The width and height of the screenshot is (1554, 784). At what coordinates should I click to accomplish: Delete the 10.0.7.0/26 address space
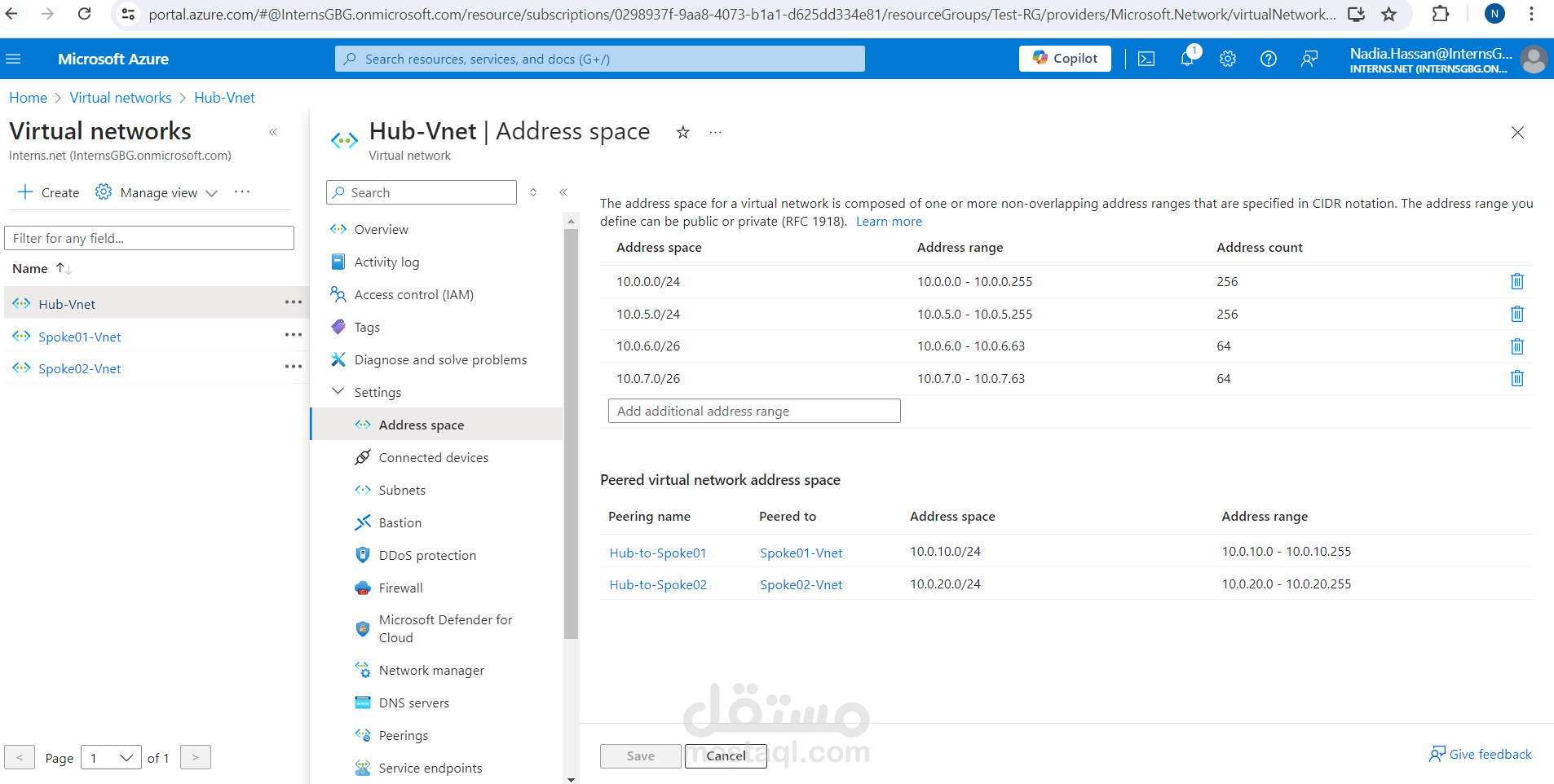1517,378
